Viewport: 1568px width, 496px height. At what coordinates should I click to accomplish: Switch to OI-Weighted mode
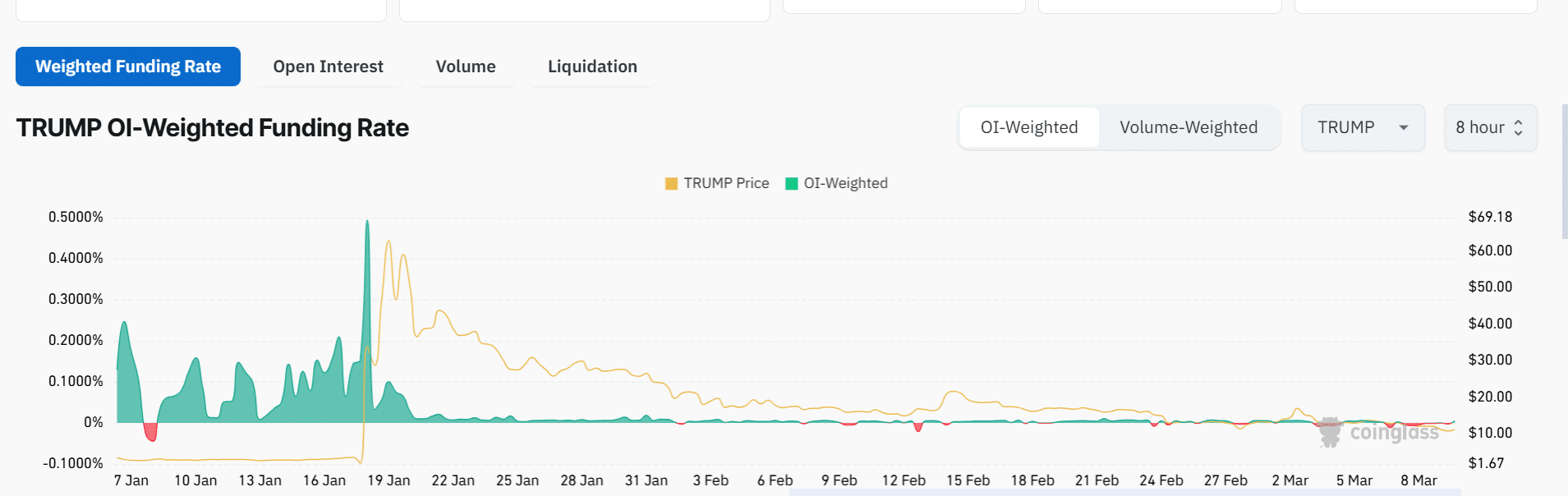click(1029, 127)
